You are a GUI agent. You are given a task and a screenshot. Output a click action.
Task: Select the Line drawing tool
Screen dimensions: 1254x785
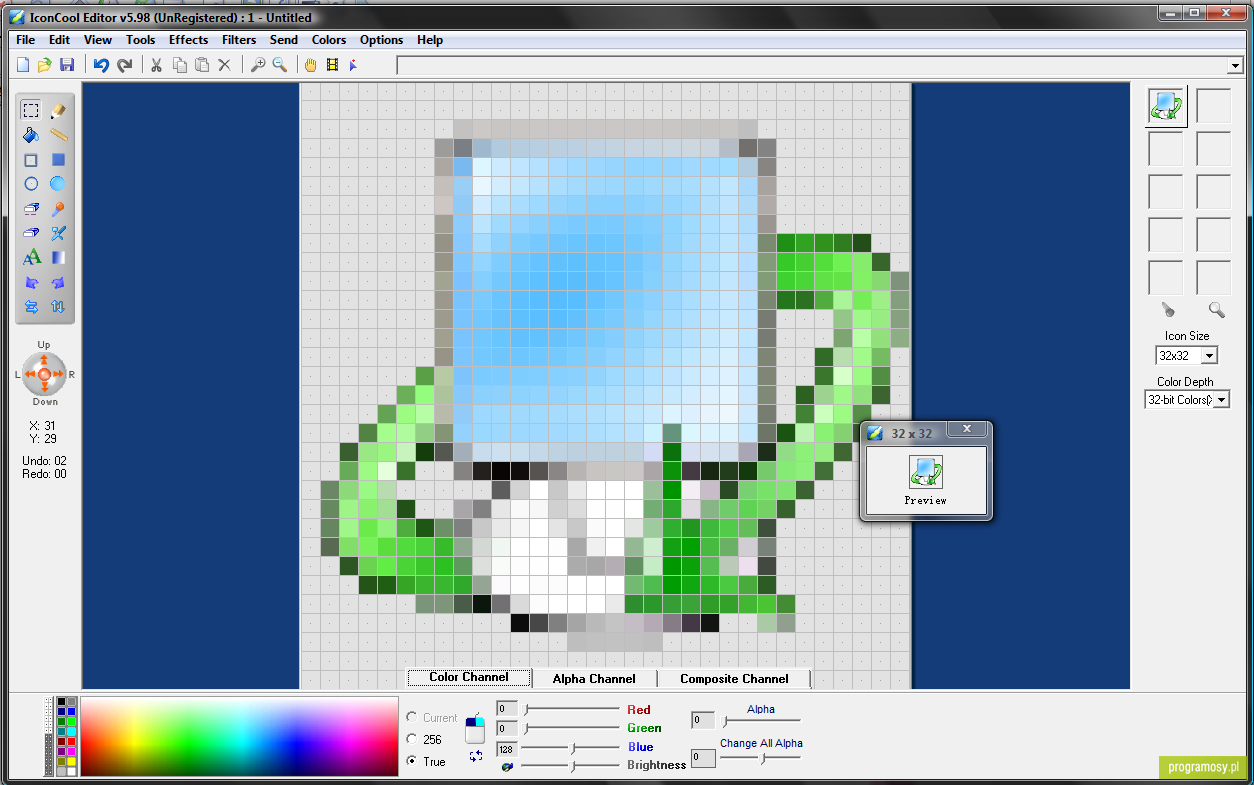tap(58, 135)
